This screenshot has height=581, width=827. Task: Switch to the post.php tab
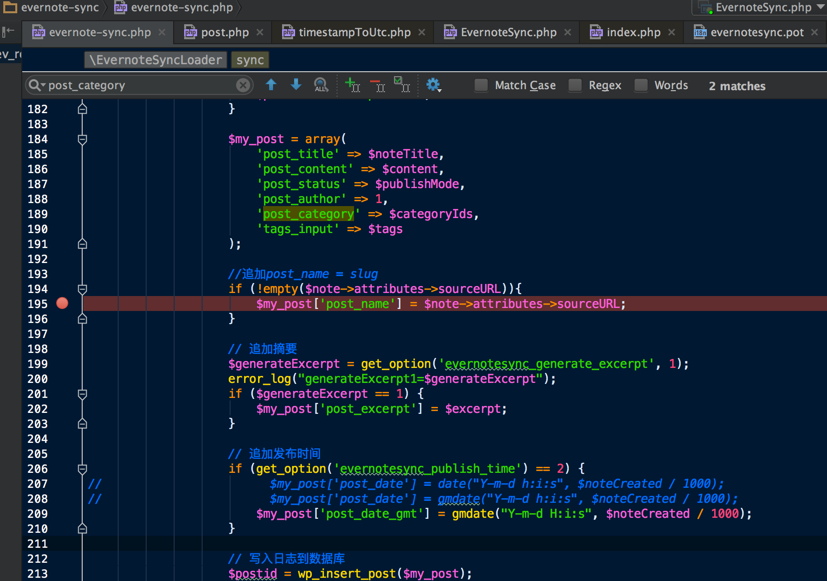(224, 32)
